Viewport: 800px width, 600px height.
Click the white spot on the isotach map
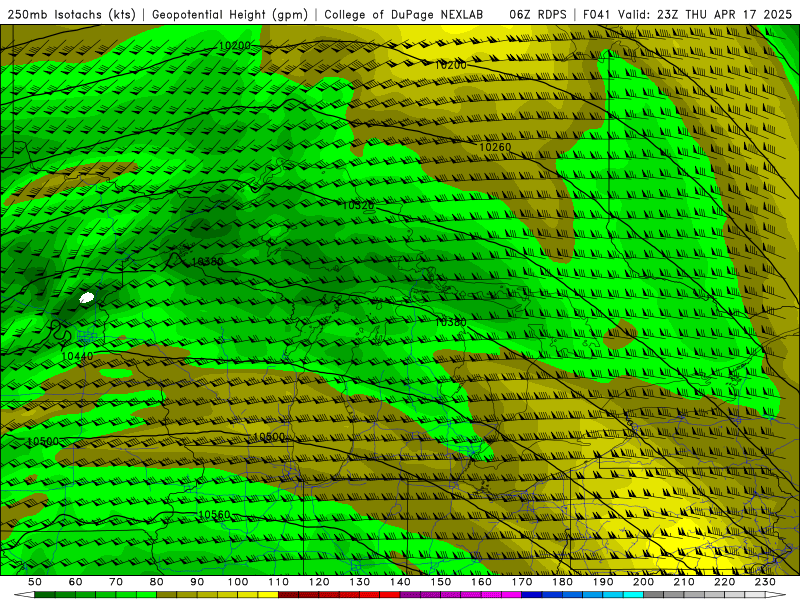pos(87,297)
